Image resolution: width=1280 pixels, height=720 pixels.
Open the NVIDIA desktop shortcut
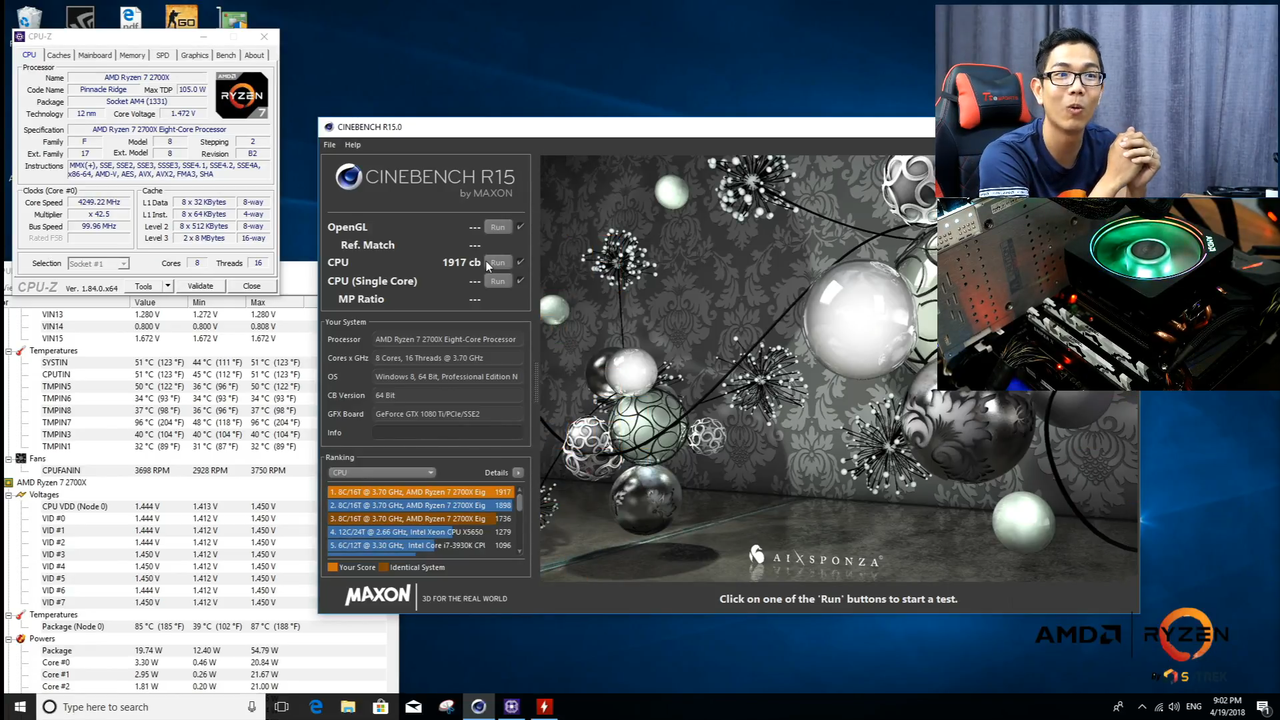[80, 17]
